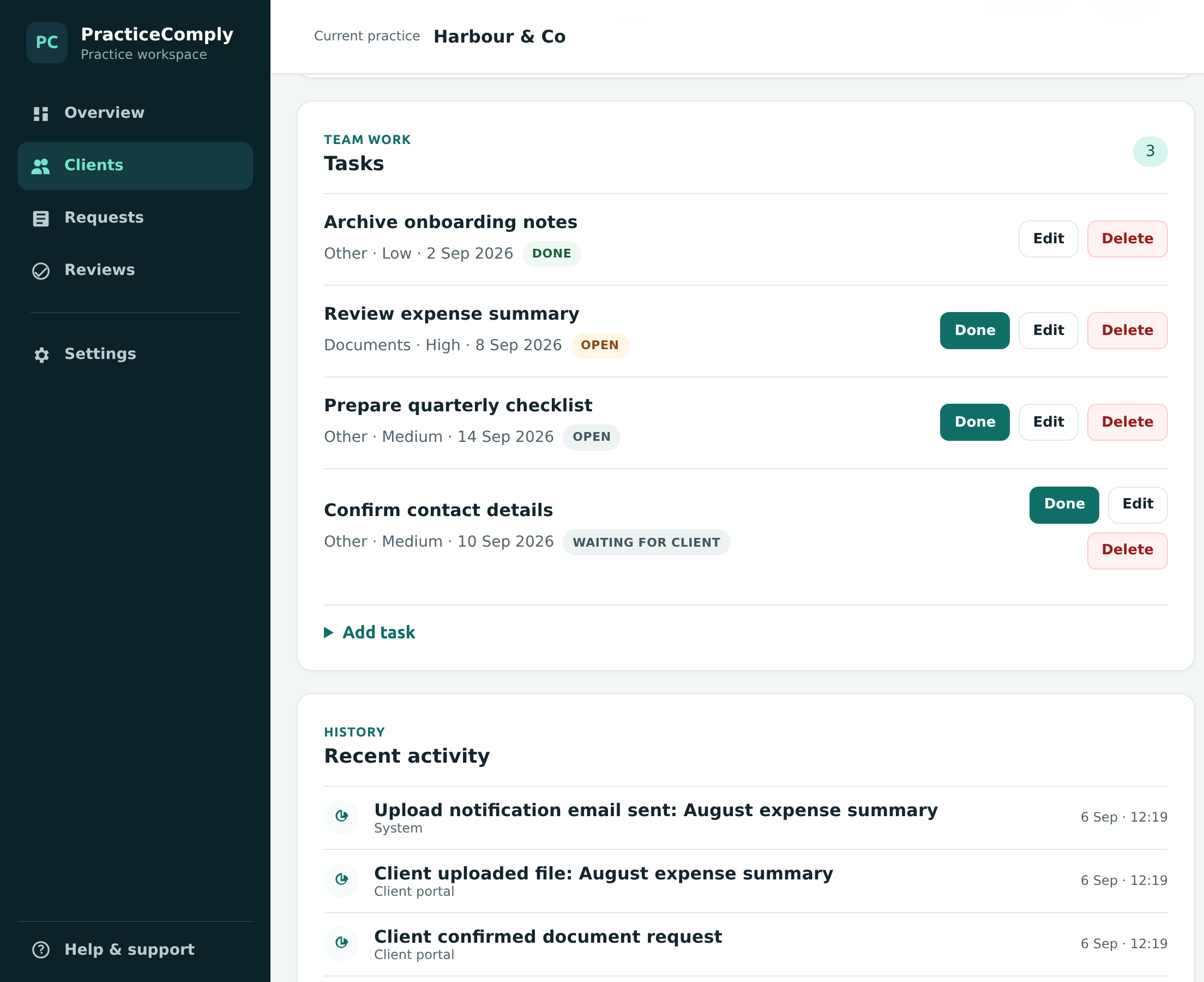This screenshot has height=982, width=1204.
Task: Click 'Client uploaded file: August expense summary'
Action: (x=604, y=873)
